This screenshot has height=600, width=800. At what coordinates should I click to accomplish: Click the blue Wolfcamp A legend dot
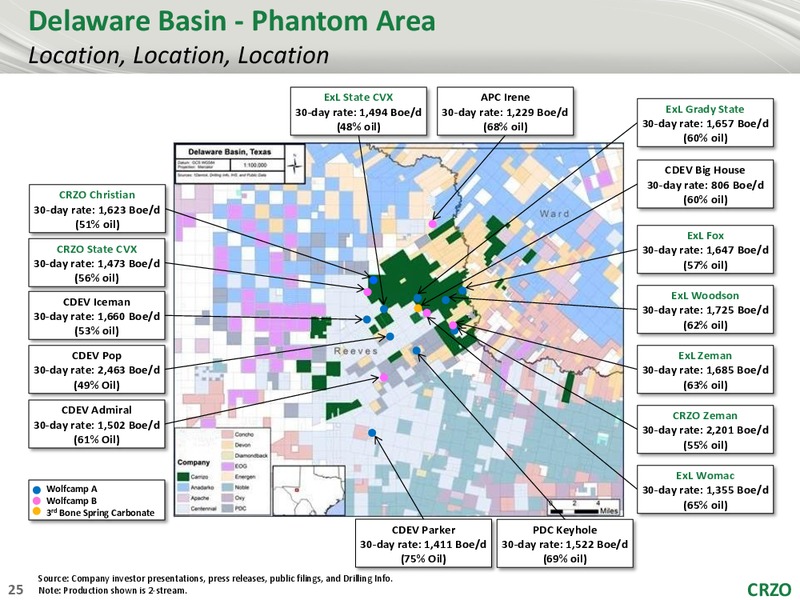[36, 489]
